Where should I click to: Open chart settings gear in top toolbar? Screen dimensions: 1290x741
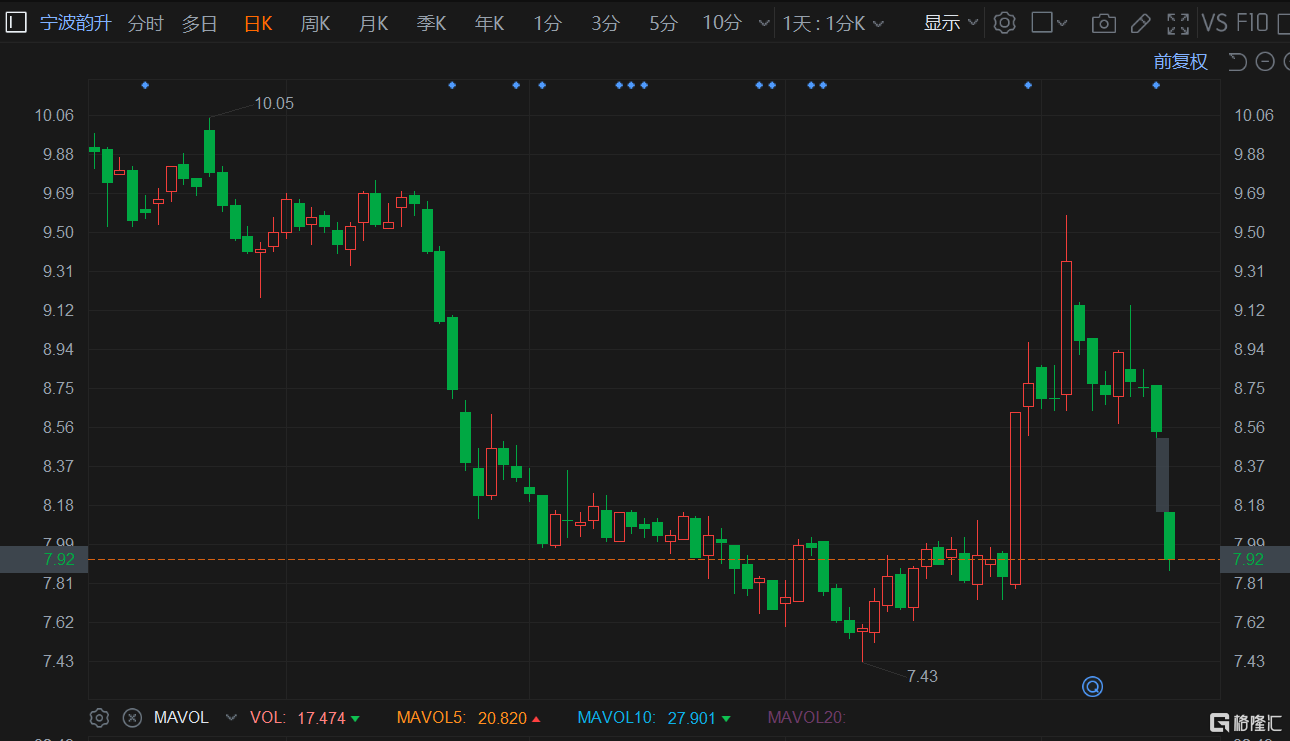click(1005, 23)
